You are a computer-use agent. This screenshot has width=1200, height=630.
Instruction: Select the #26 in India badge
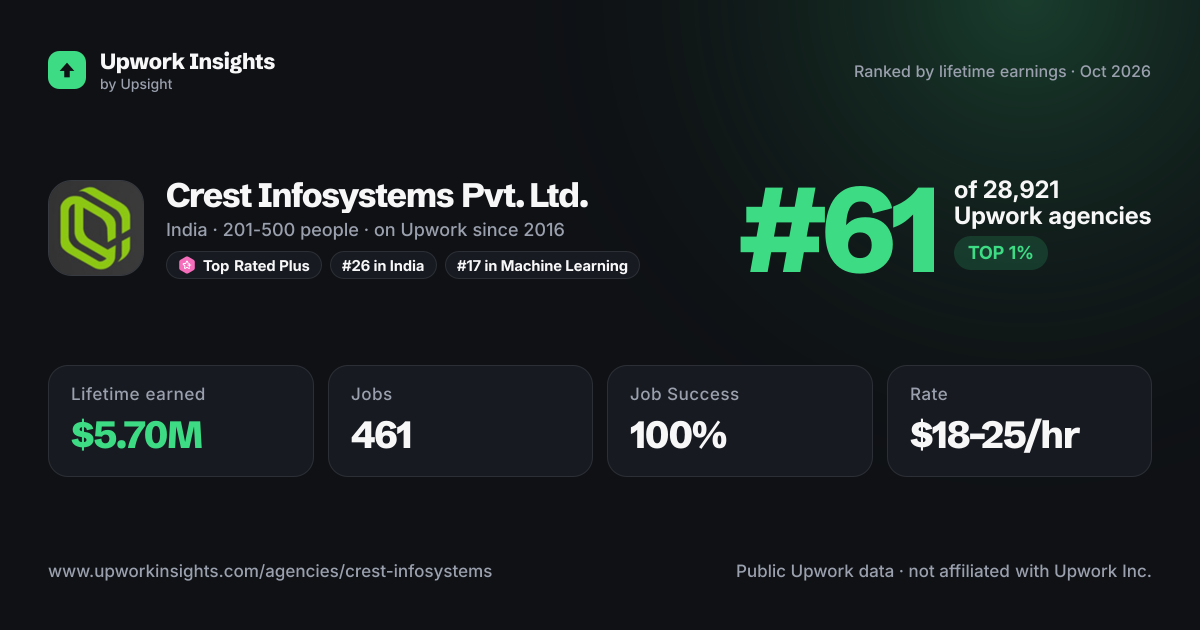383,265
